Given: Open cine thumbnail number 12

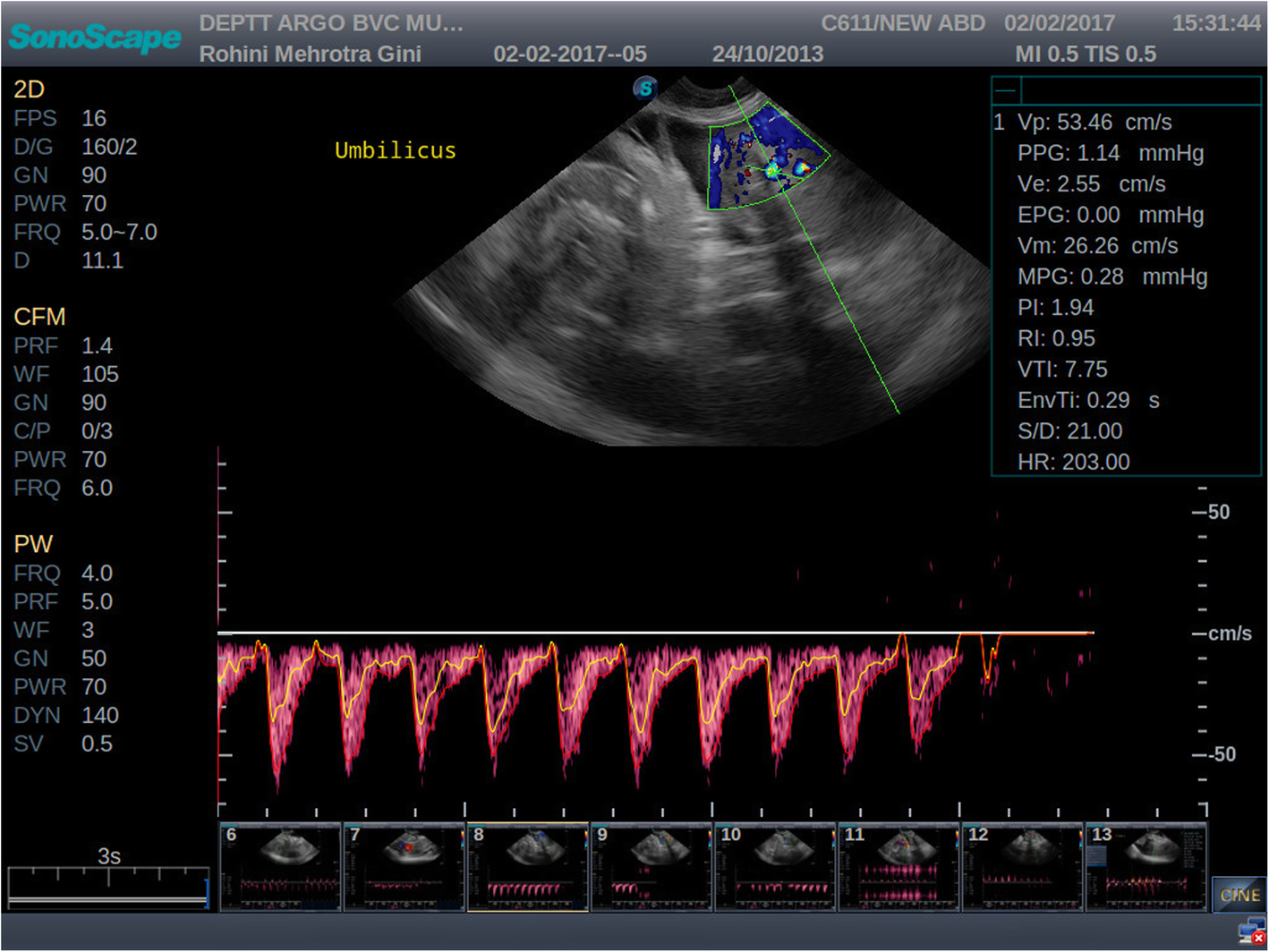Looking at the screenshot, I should click(1022, 867).
